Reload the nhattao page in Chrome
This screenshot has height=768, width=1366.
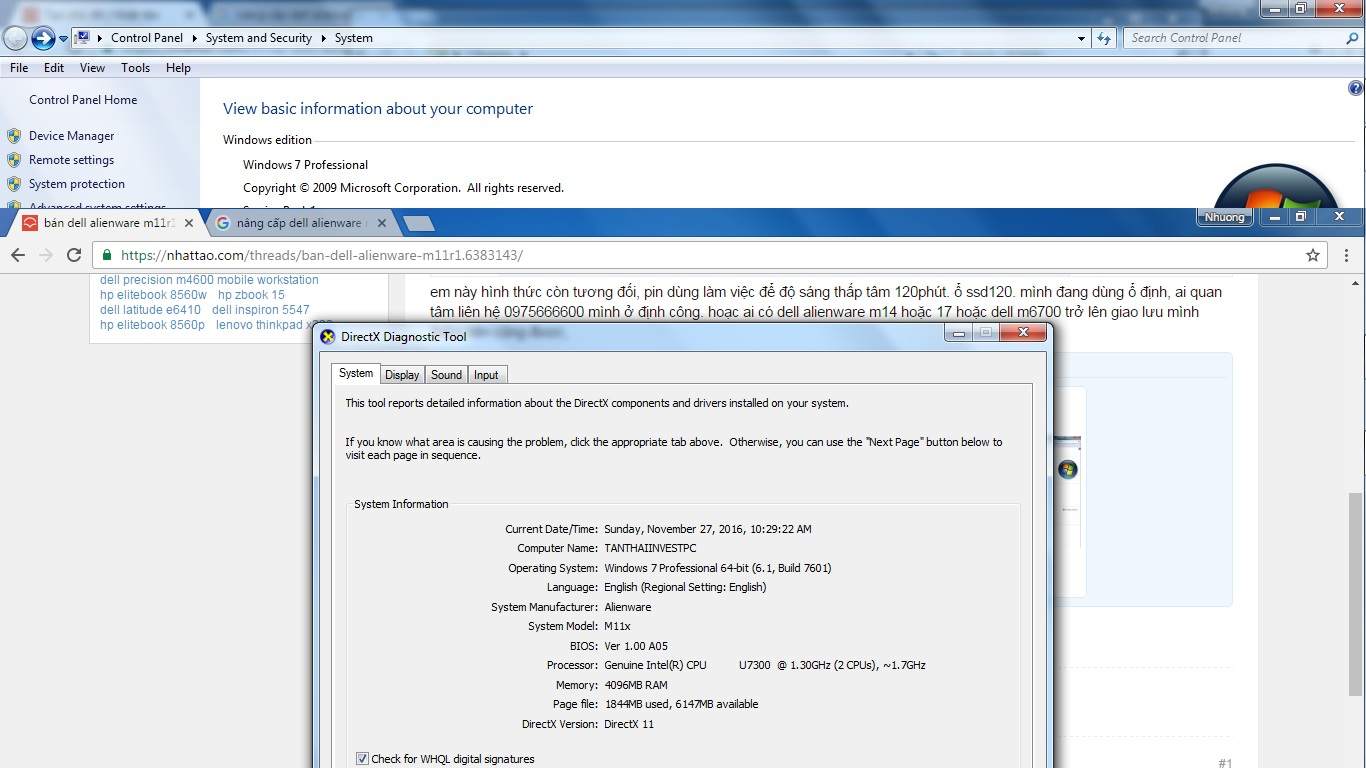pos(73,255)
